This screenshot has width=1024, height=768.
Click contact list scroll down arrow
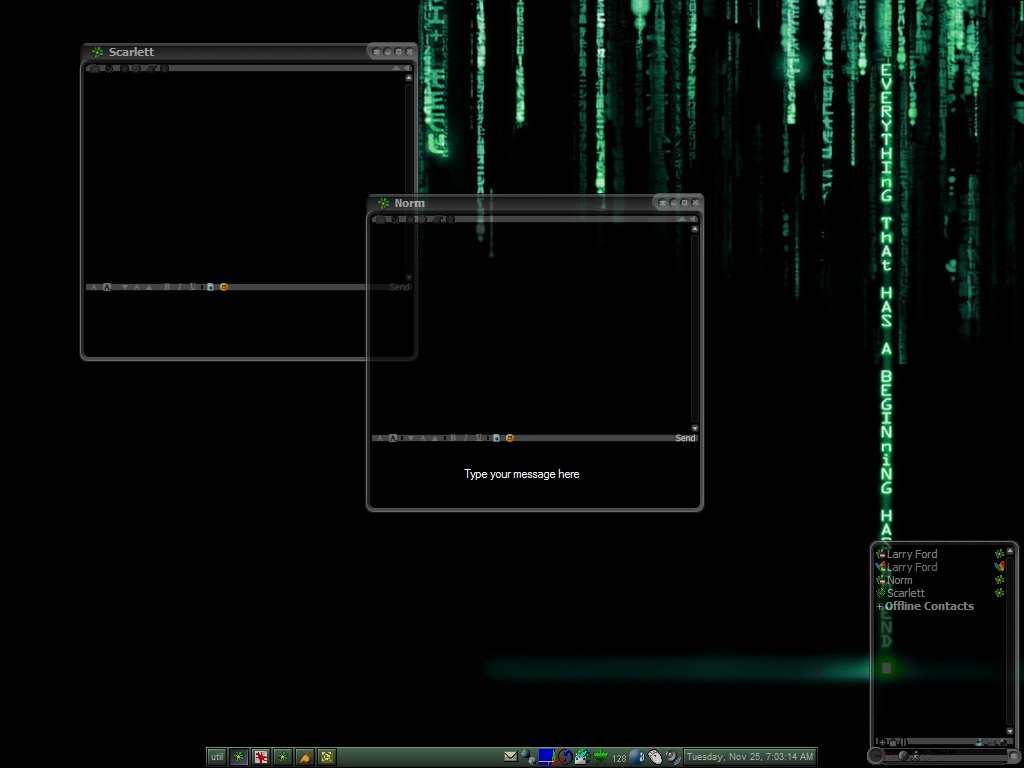coord(1010,731)
